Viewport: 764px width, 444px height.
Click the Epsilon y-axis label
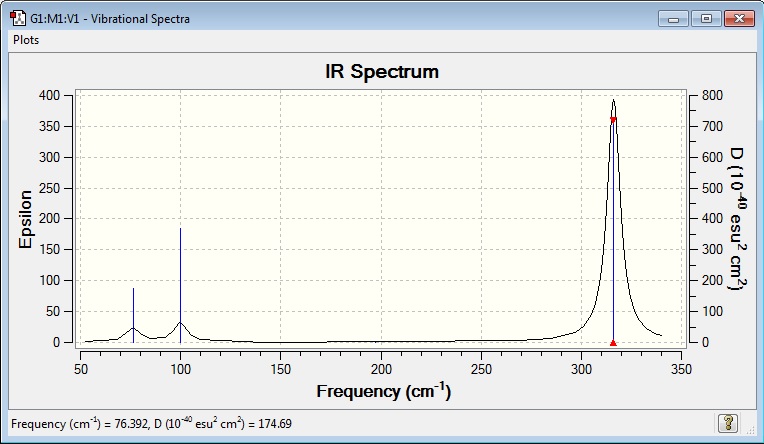tap(25, 219)
